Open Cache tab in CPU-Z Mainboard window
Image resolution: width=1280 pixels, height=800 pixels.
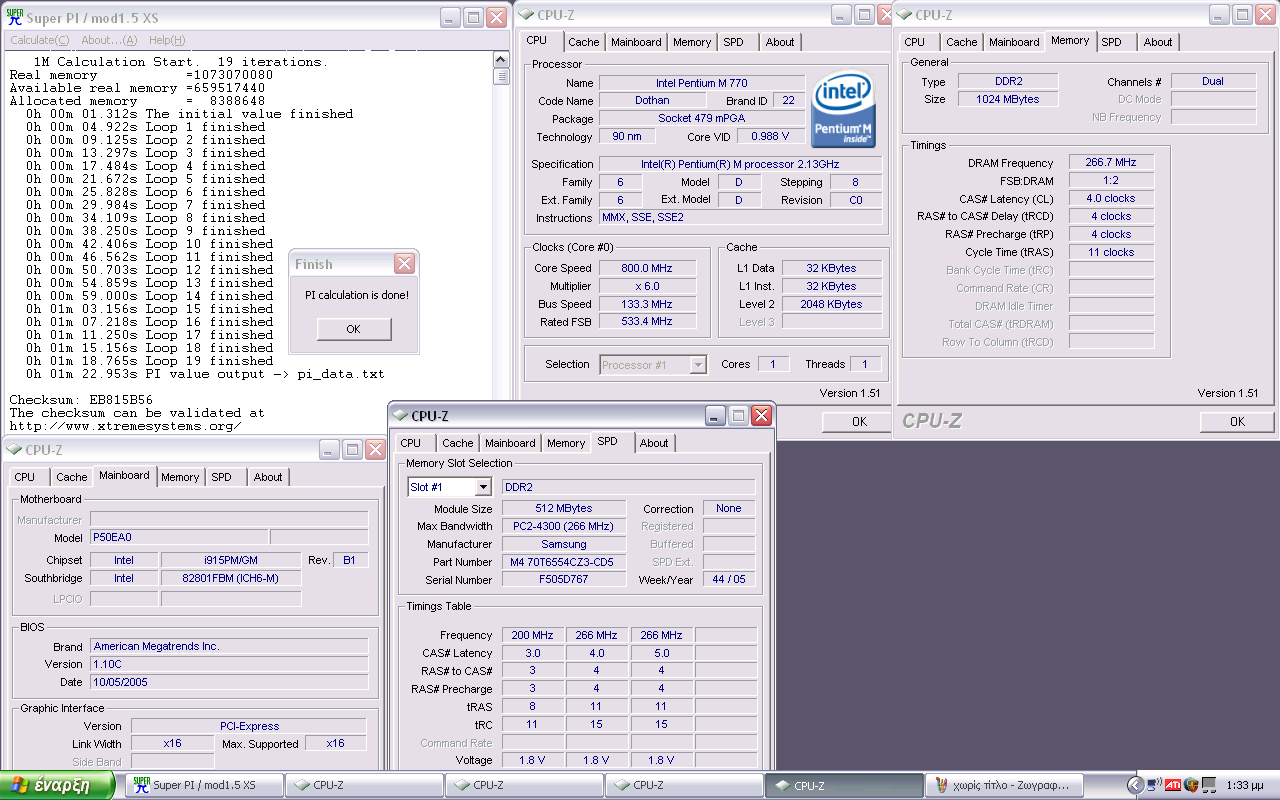pos(72,477)
